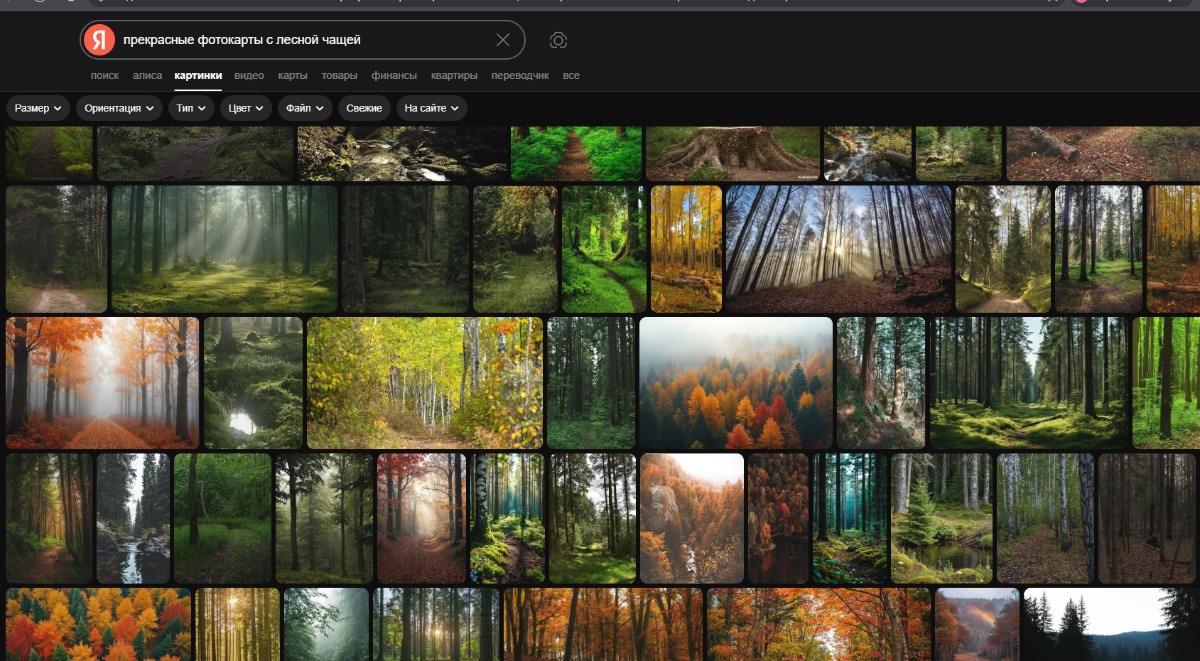The height and width of the screenshot is (661, 1200).
Task: Open the На сайте filter dropdown
Action: pyautogui.click(x=431, y=108)
